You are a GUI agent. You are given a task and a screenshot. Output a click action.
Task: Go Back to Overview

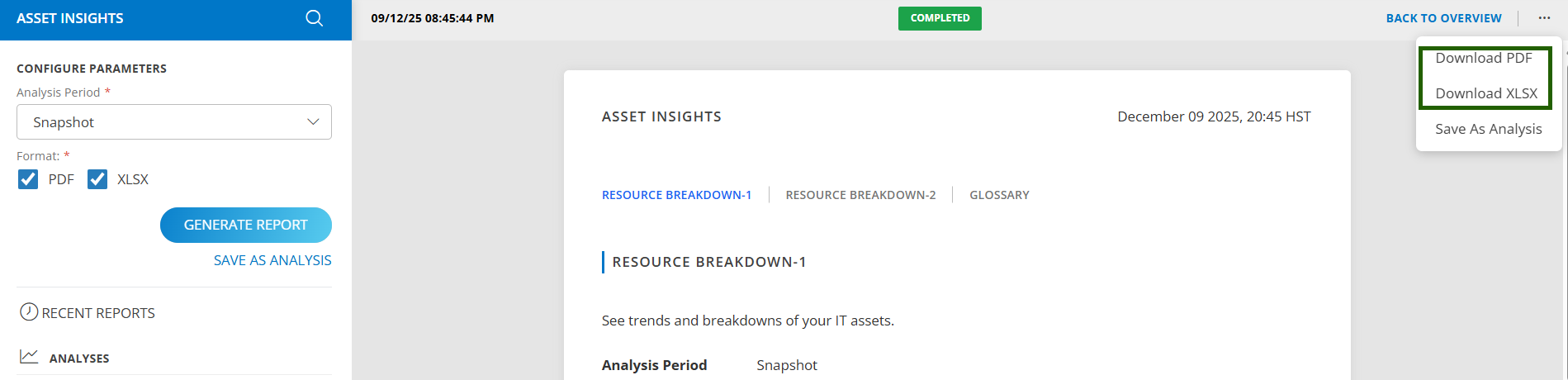1443,18
